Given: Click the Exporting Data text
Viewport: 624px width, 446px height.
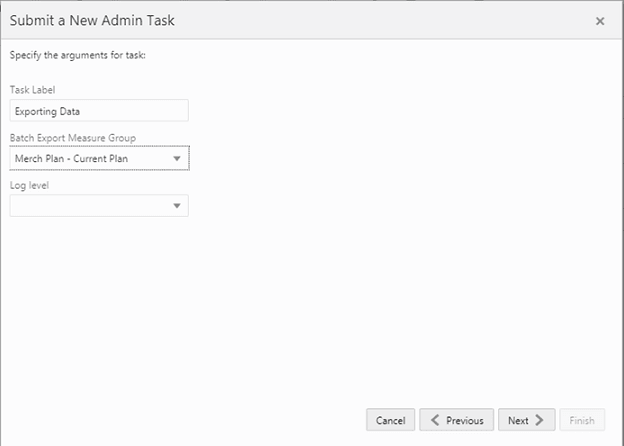Looking at the screenshot, I should coord(48,111).
